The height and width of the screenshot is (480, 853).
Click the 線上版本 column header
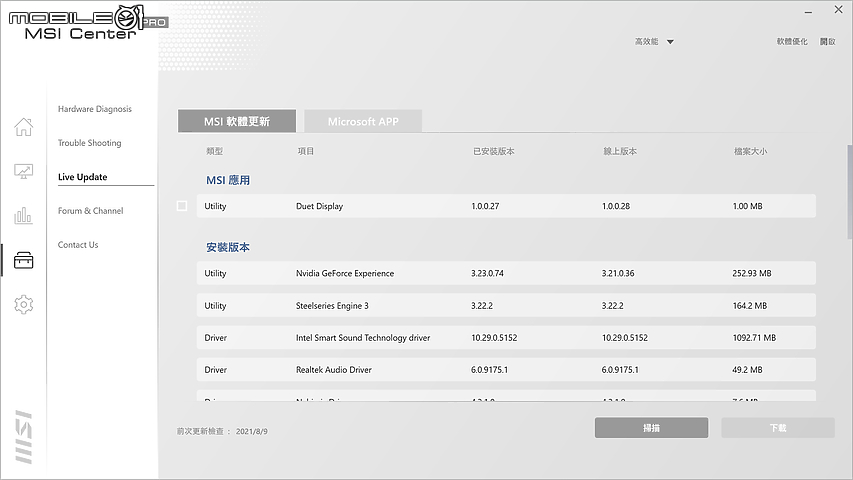coord(620,151)
